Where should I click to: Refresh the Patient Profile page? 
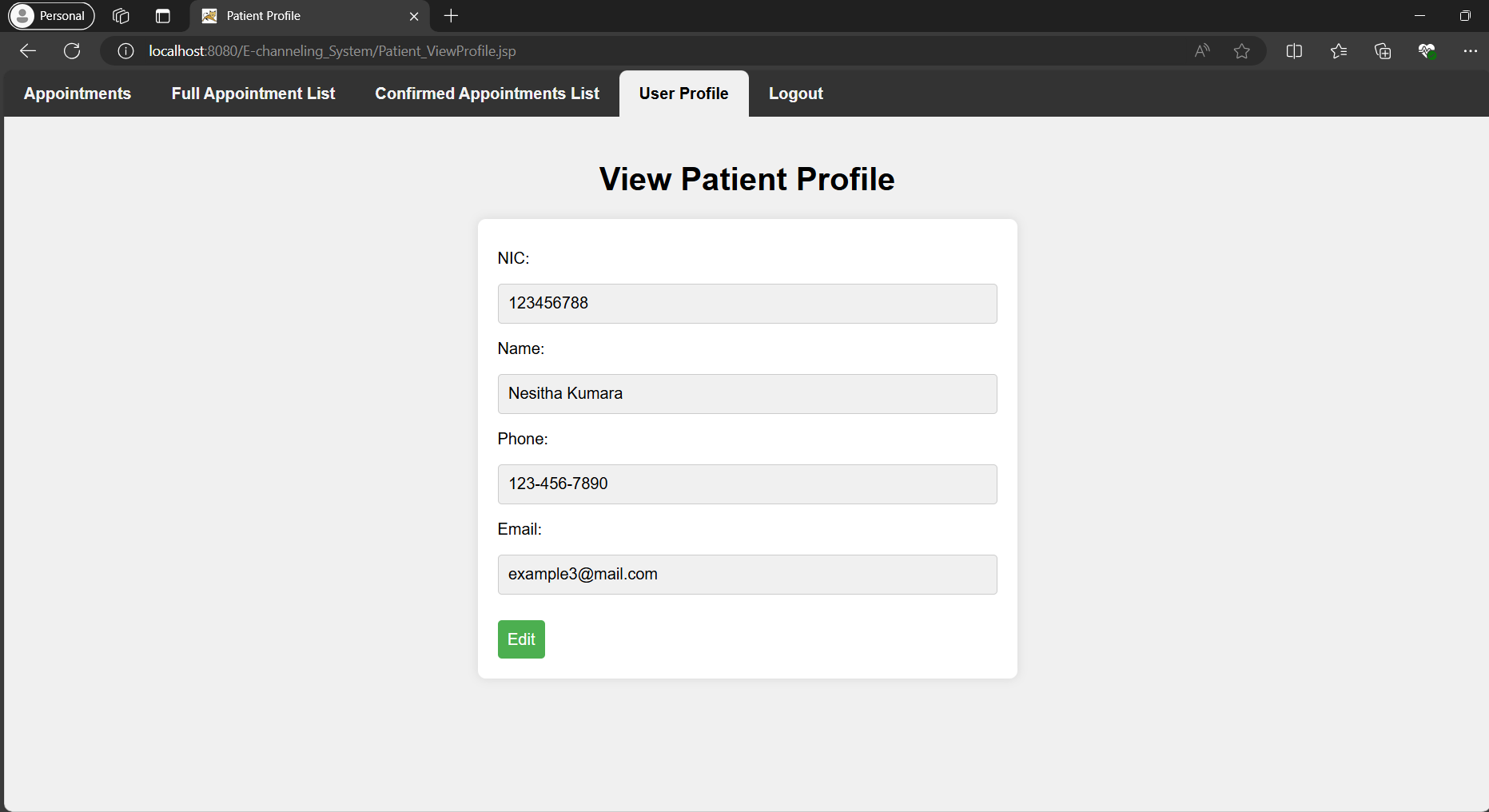click(72, 51)
